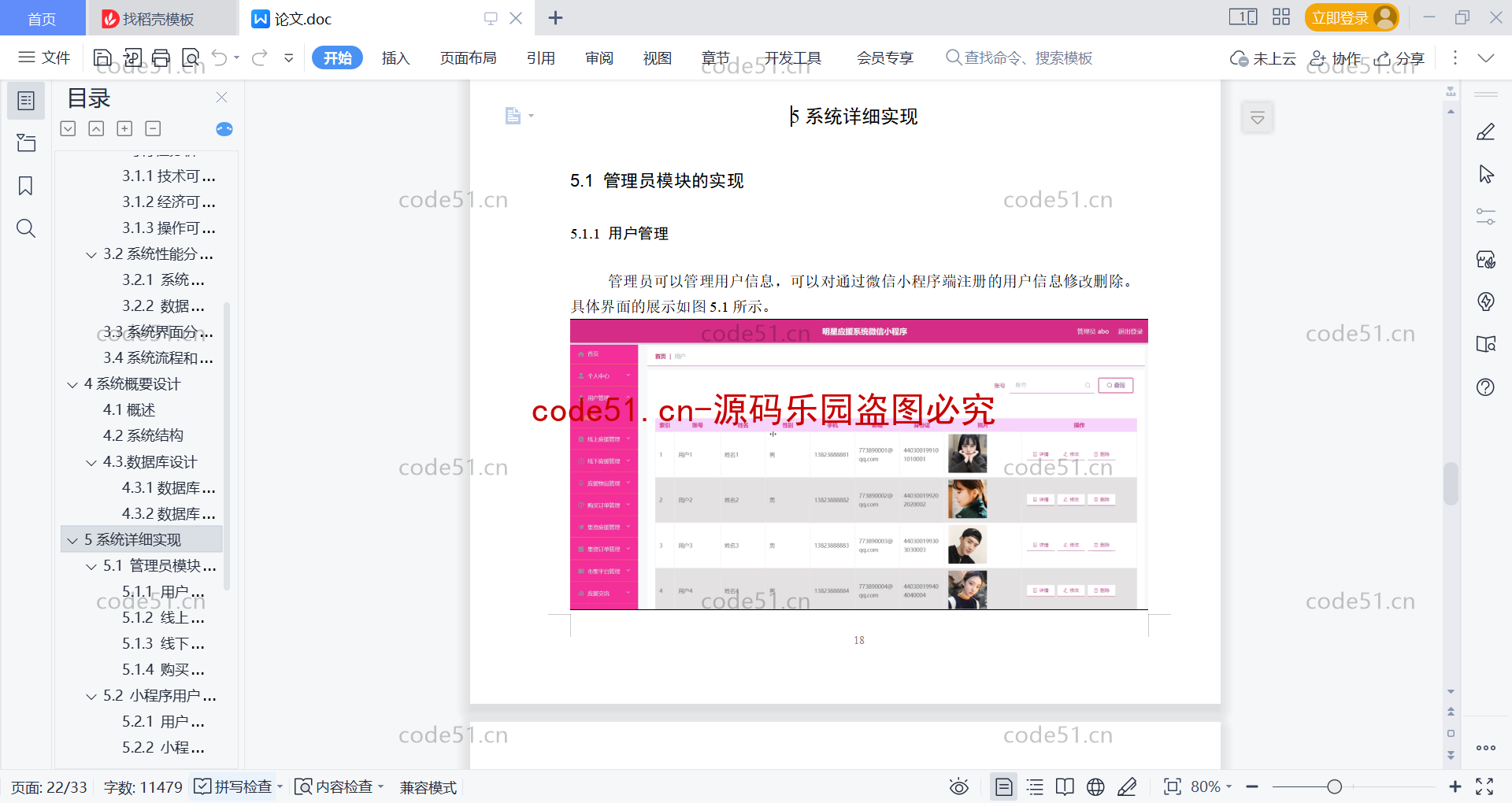
Task: Open the 会员专享 tab
Action: [884, 57]
